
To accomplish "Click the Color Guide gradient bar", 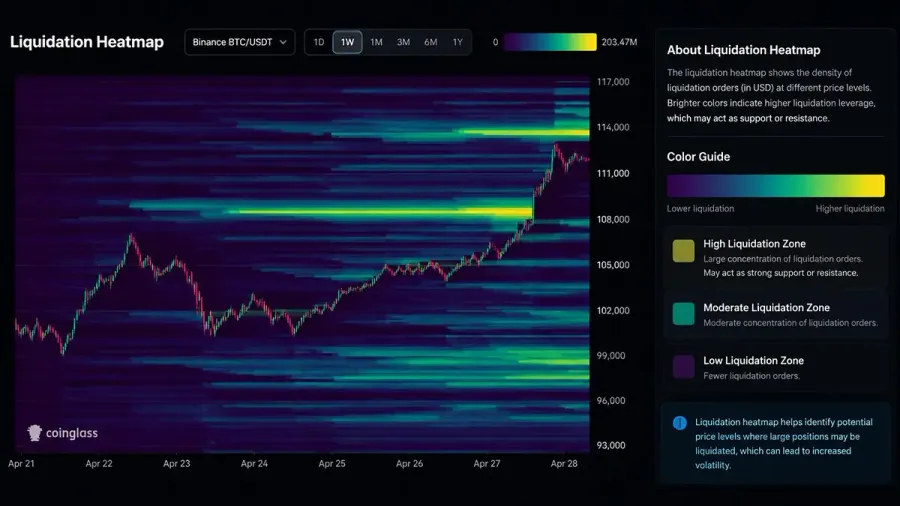I will tap(775, 186).
